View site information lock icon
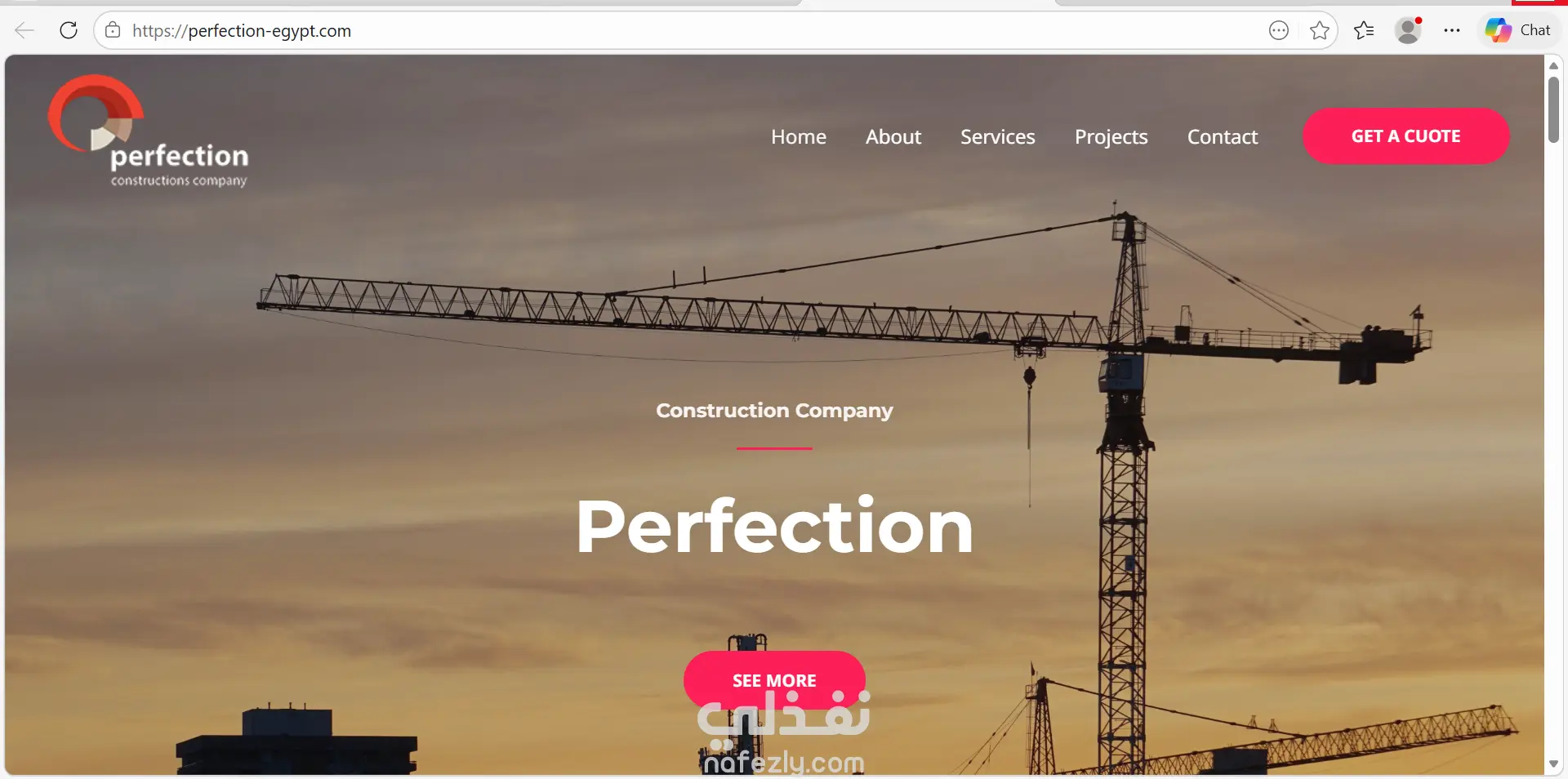Viewport: 1568px width, 779px height. click(113, 31)
